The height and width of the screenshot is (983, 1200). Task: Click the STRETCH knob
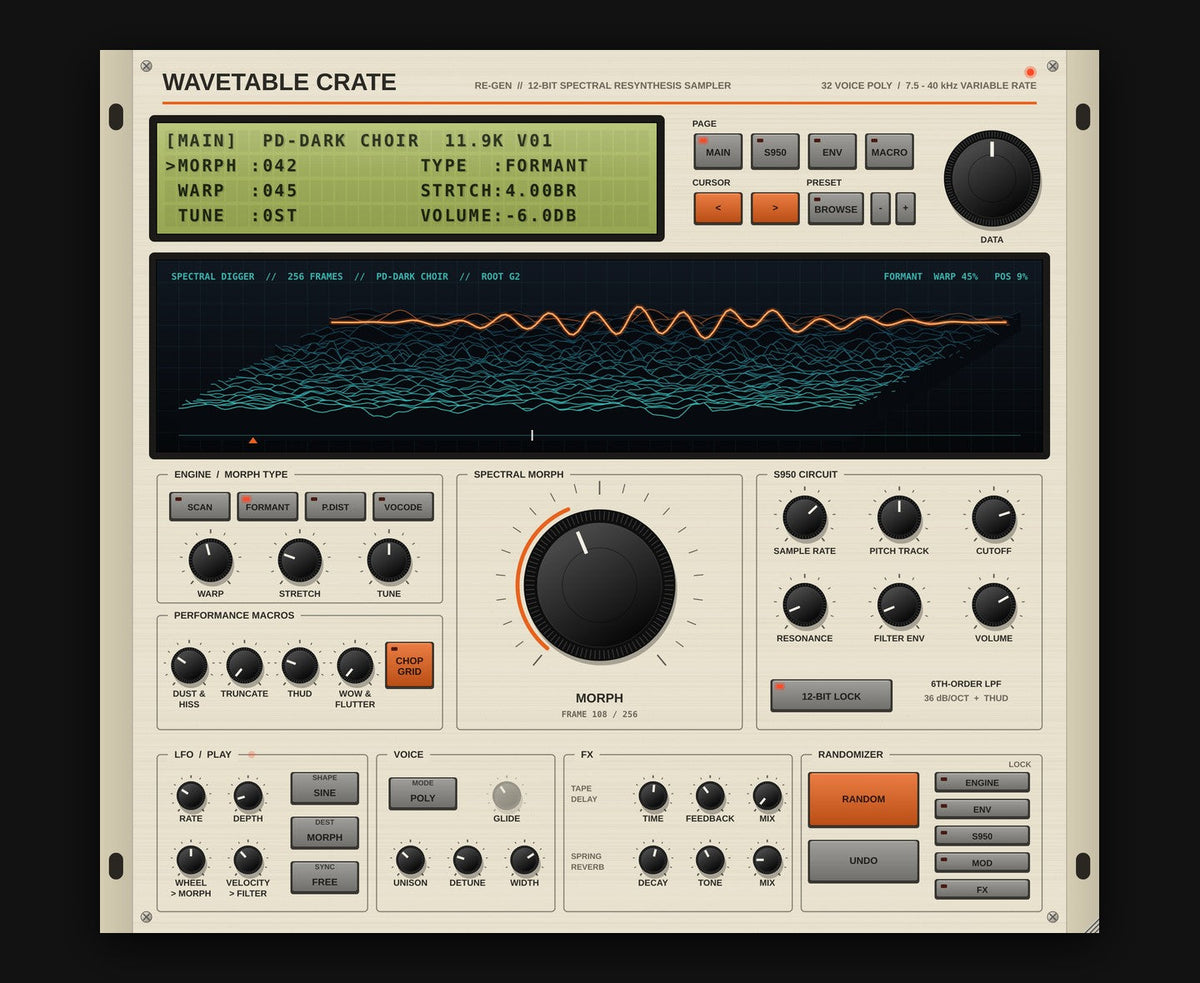300,560
